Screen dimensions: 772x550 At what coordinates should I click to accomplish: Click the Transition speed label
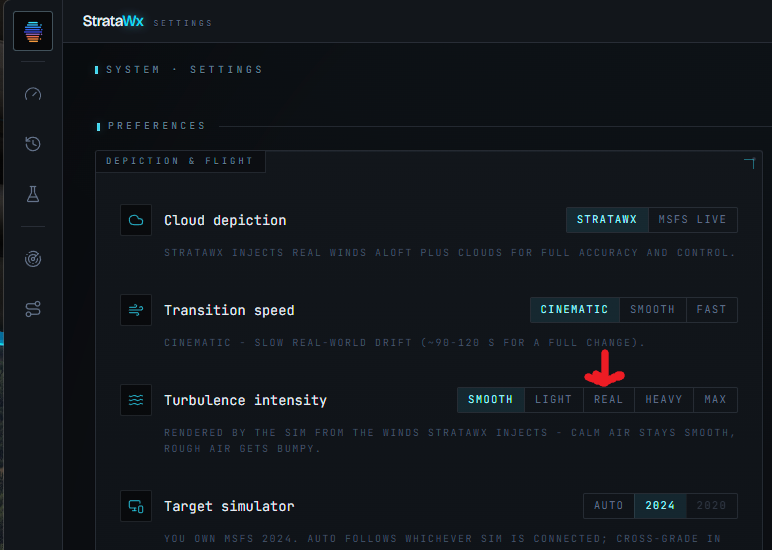(x=229, y=310)
